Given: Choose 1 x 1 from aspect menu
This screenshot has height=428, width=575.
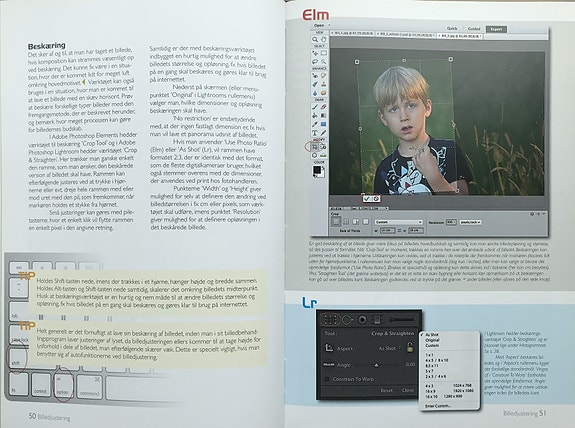Looking at the screenshot, I should point(429,355).
